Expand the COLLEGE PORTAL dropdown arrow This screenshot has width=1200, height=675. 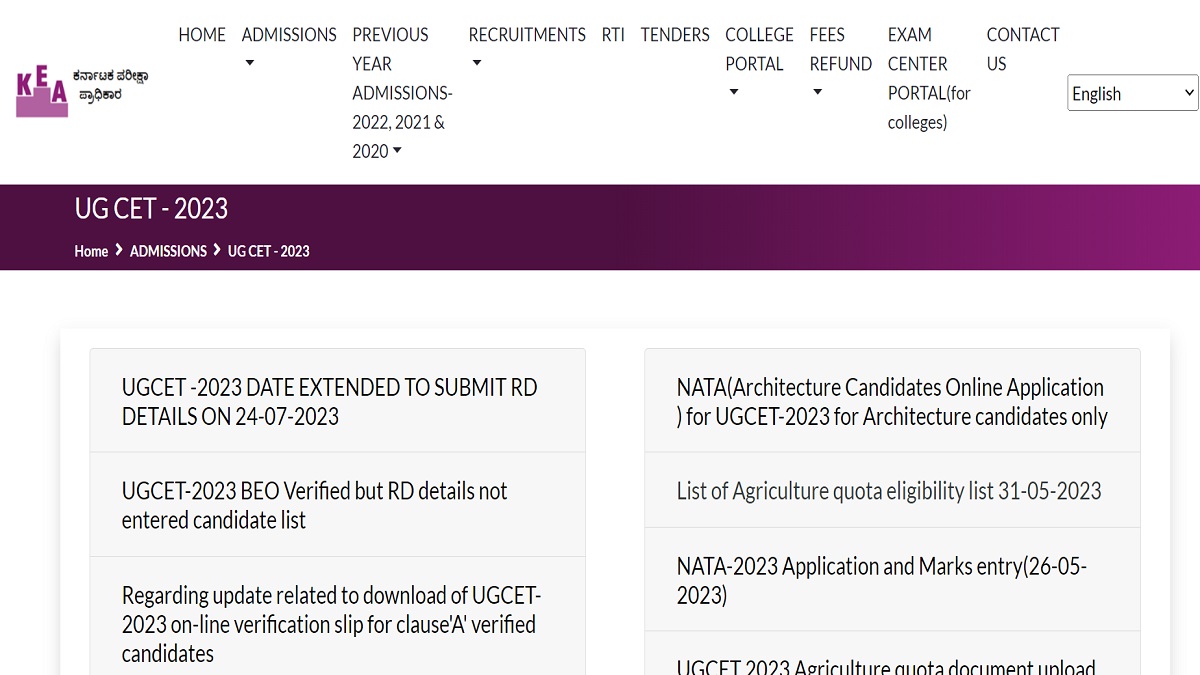coord(733,93)
